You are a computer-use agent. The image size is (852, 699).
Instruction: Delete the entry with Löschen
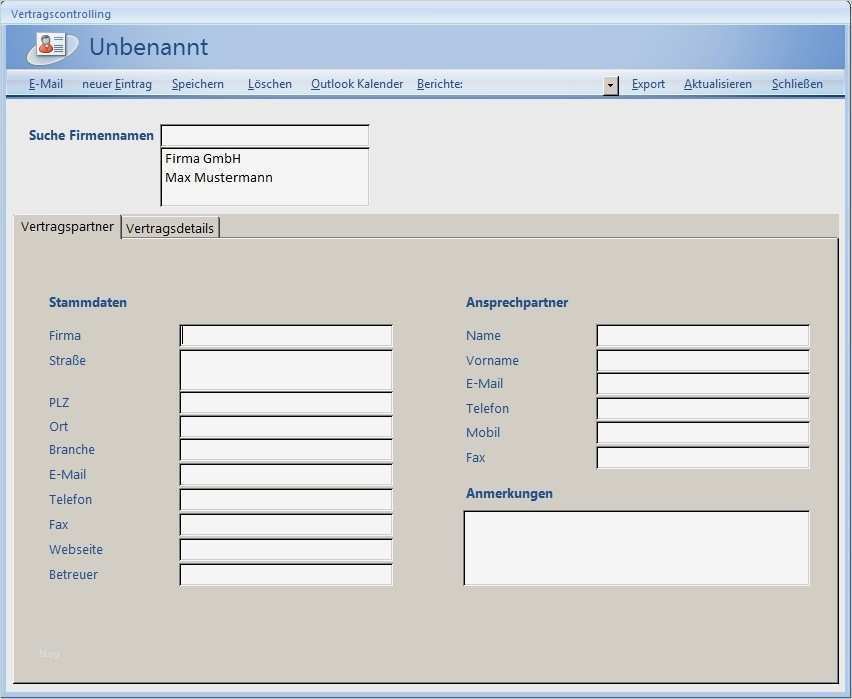tap(269, 84)
